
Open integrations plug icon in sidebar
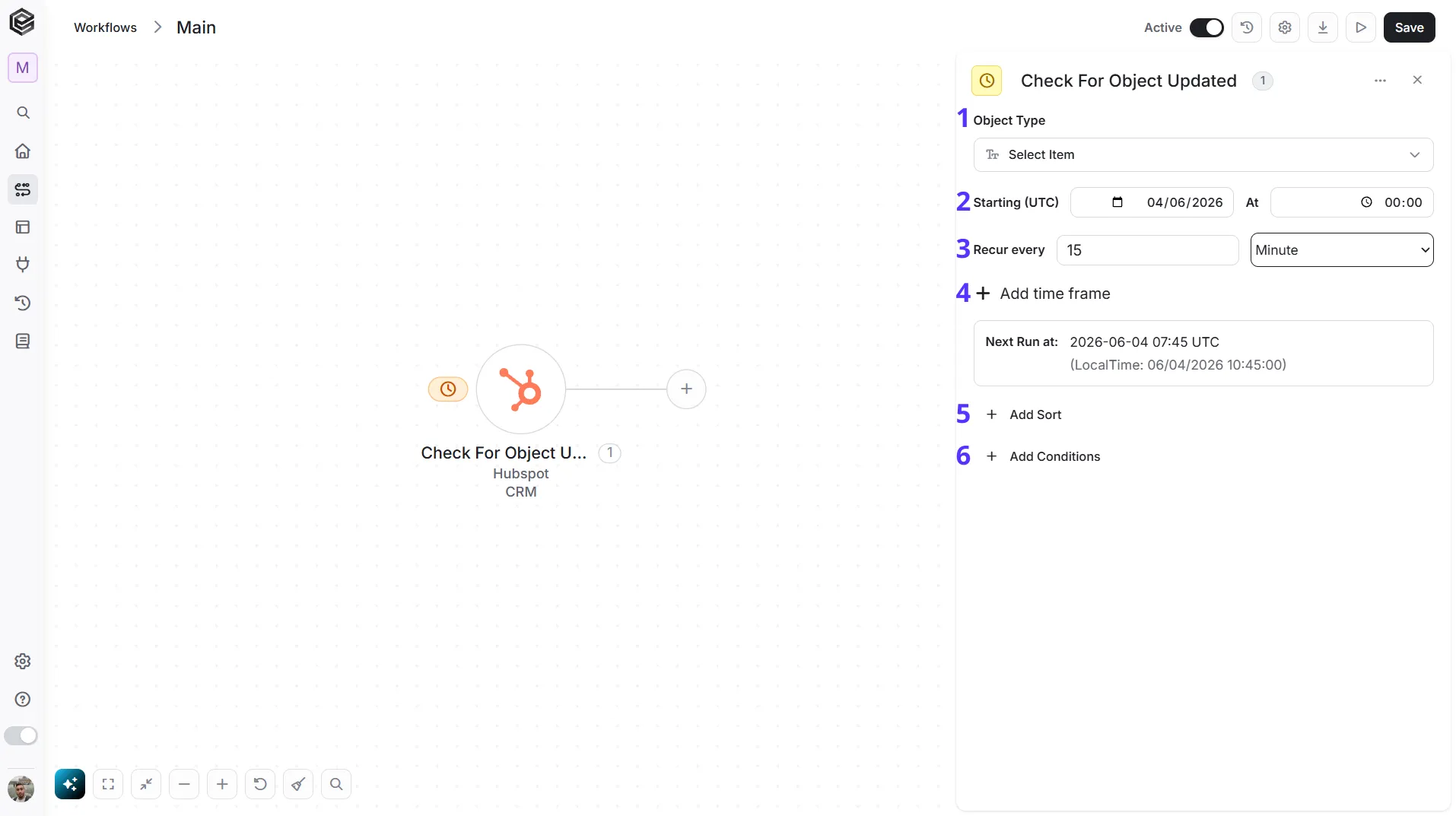pos(23,265)
